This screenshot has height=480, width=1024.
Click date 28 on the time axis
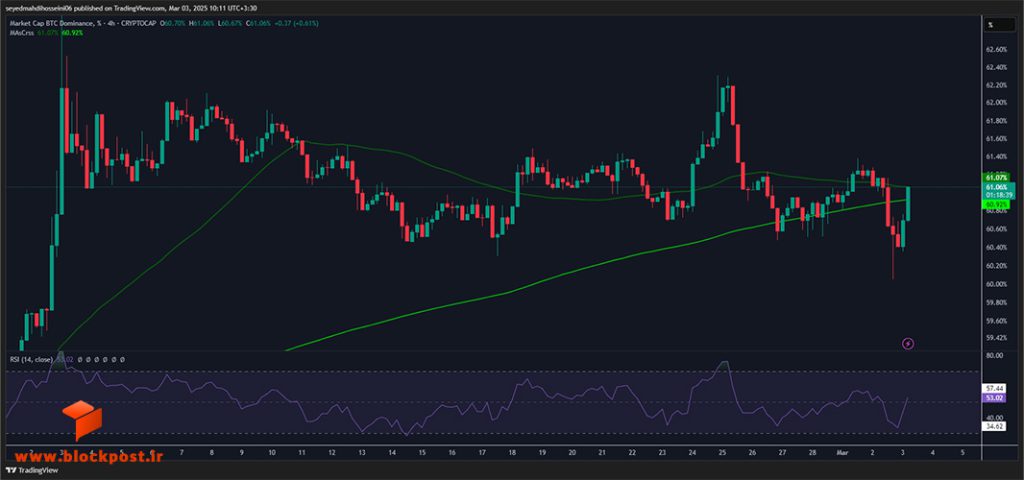tap(813, 452)
